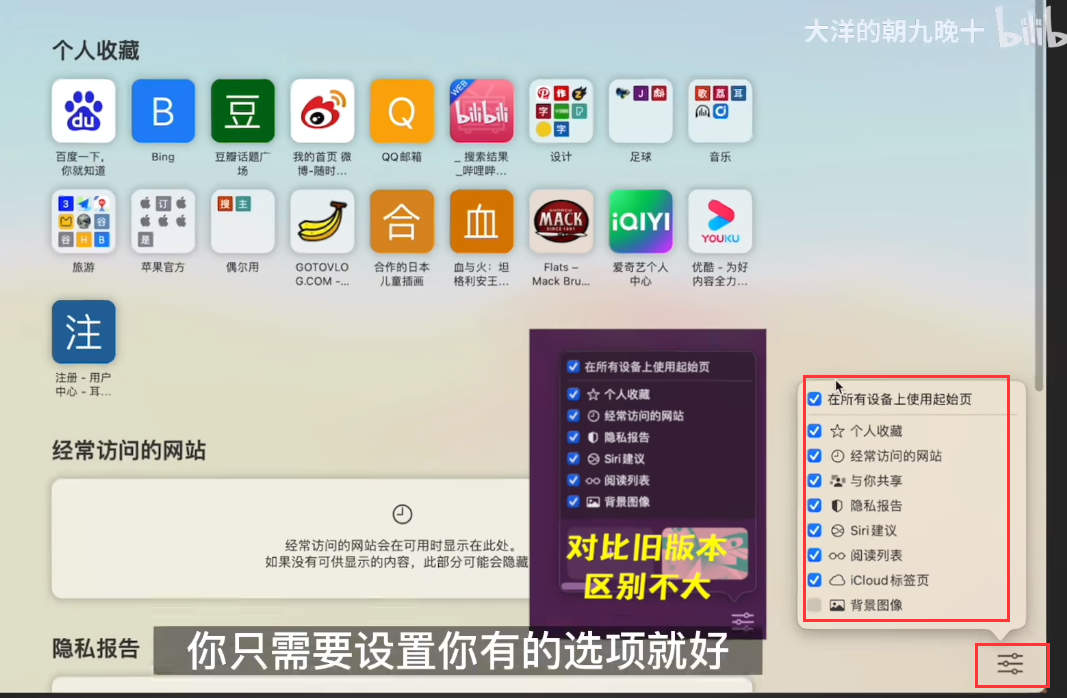Viewport: 1067px width, 698px height.
Task: Toggle 在所有设备上使用起始页 checkbox
Action: tap(815, 399)
